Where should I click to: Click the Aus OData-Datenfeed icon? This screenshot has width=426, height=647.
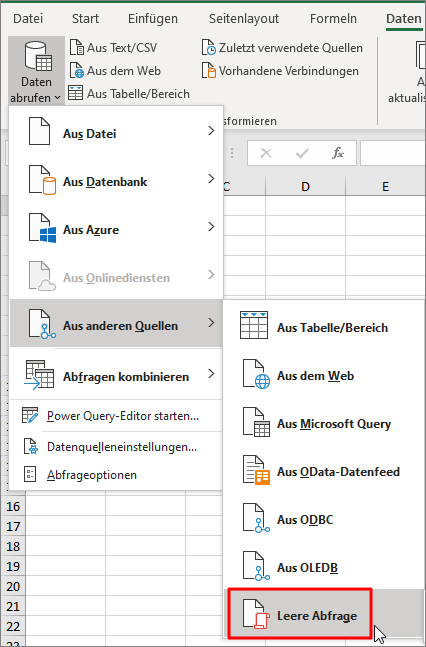256,470
